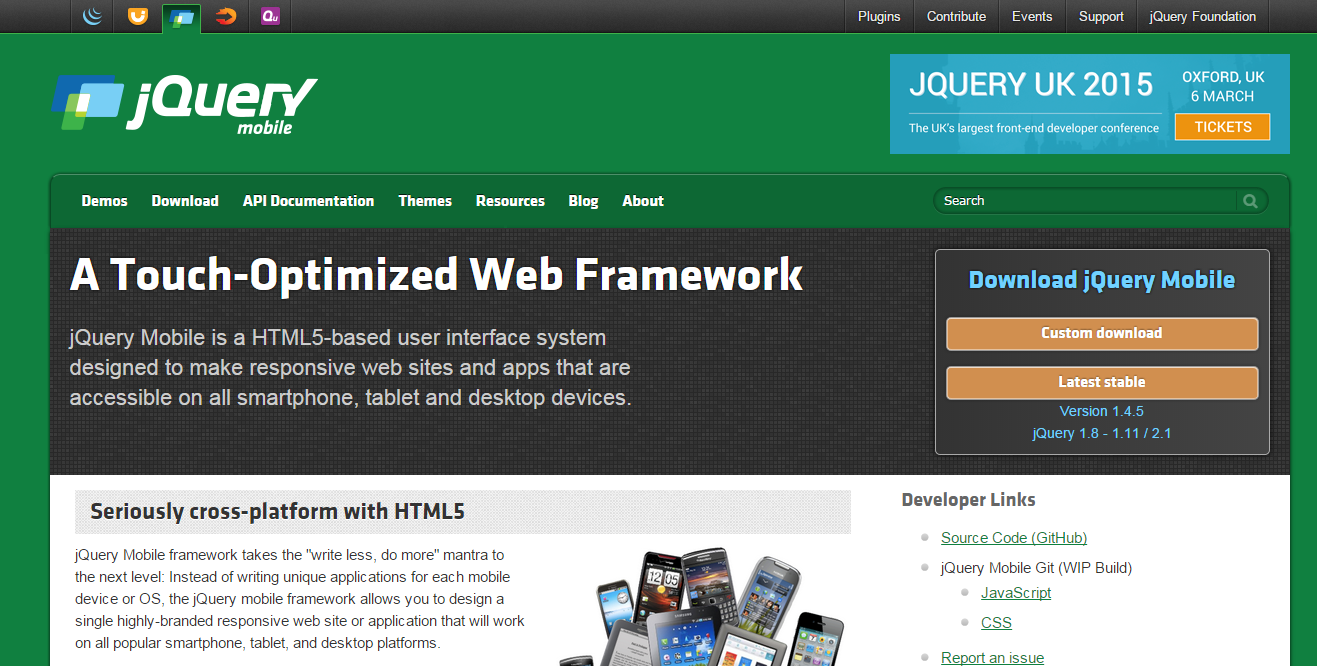Viewport: 1317px width, 666px height.
Task: Click the Developer Links heading
Action: [968, 500]
